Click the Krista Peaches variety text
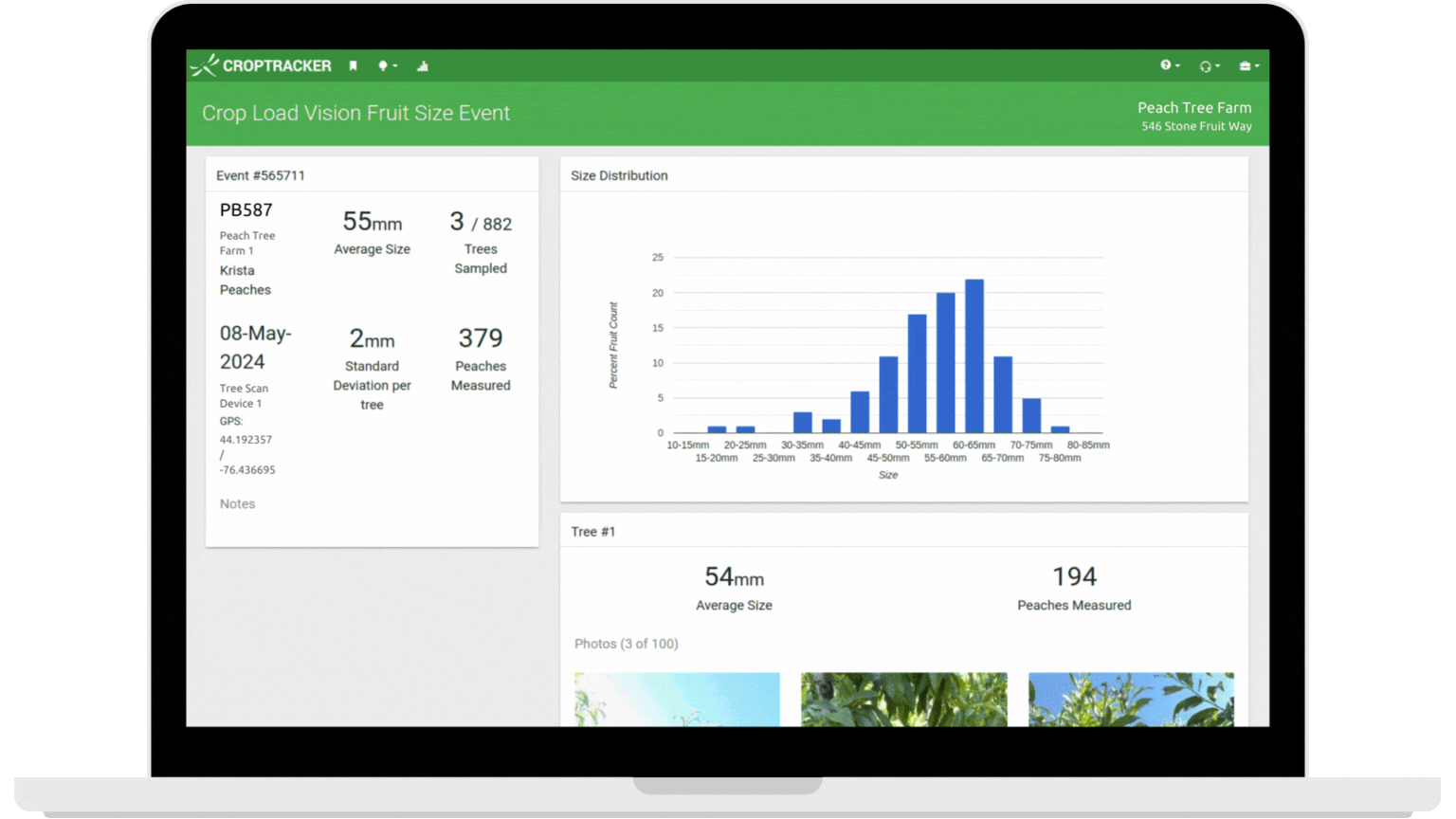This screenshot has height=819, width=1456. point(246,281)
